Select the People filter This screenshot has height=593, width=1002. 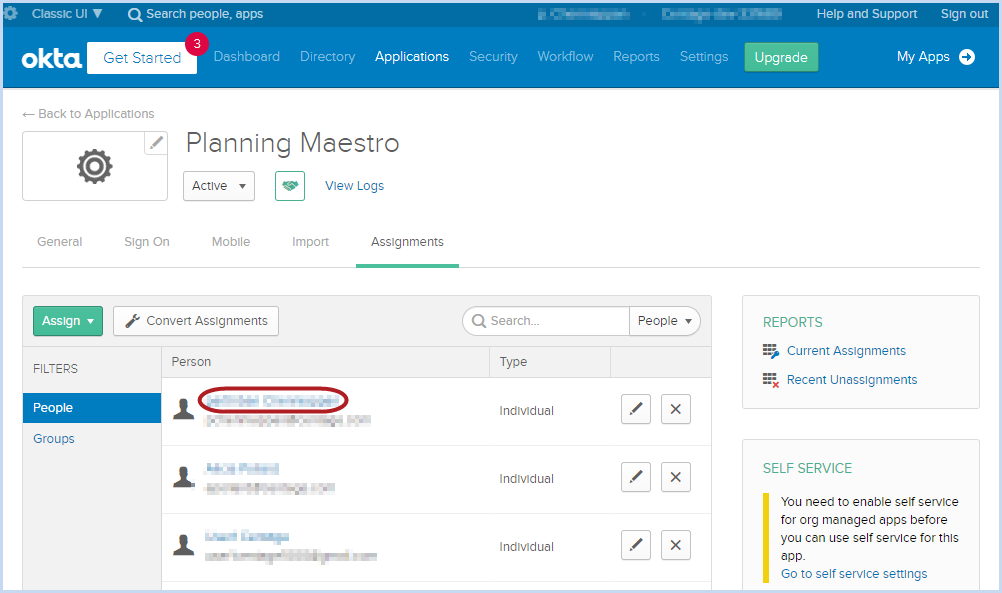tap(92, 408)
